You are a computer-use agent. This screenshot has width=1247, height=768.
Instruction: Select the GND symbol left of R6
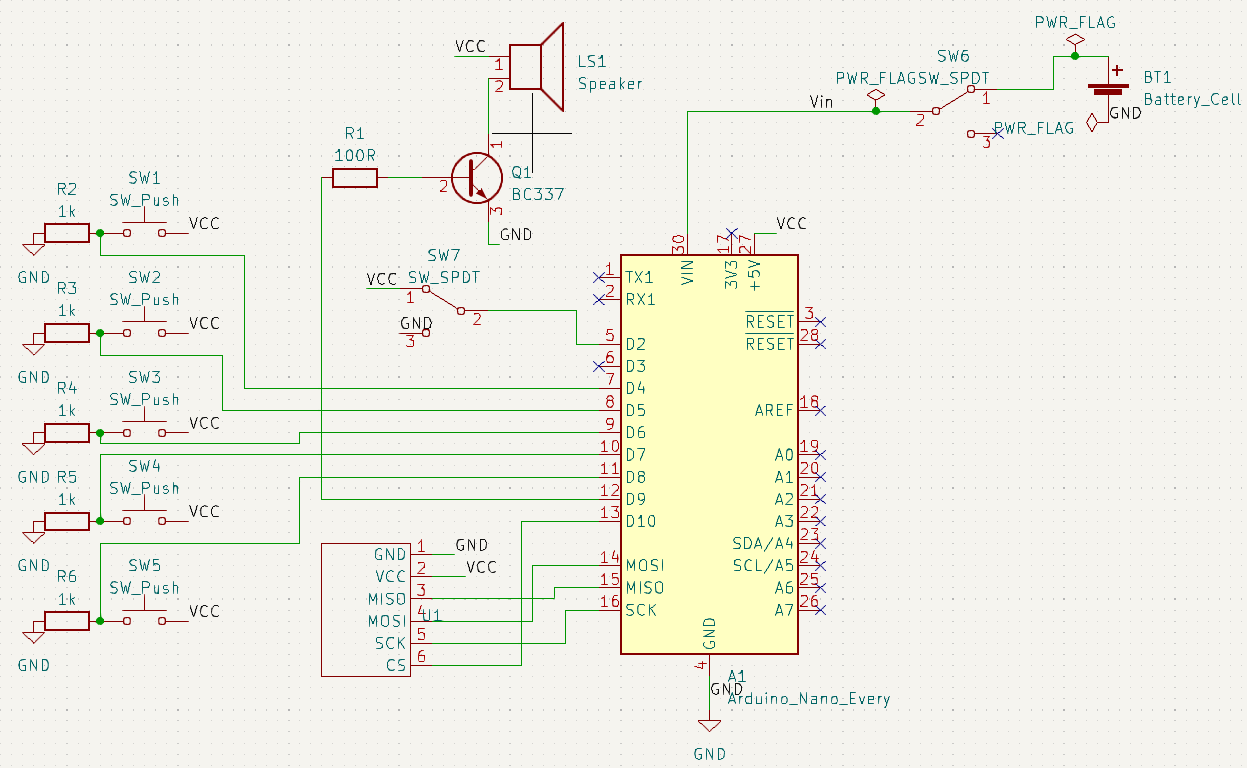[x=33, y=636]
